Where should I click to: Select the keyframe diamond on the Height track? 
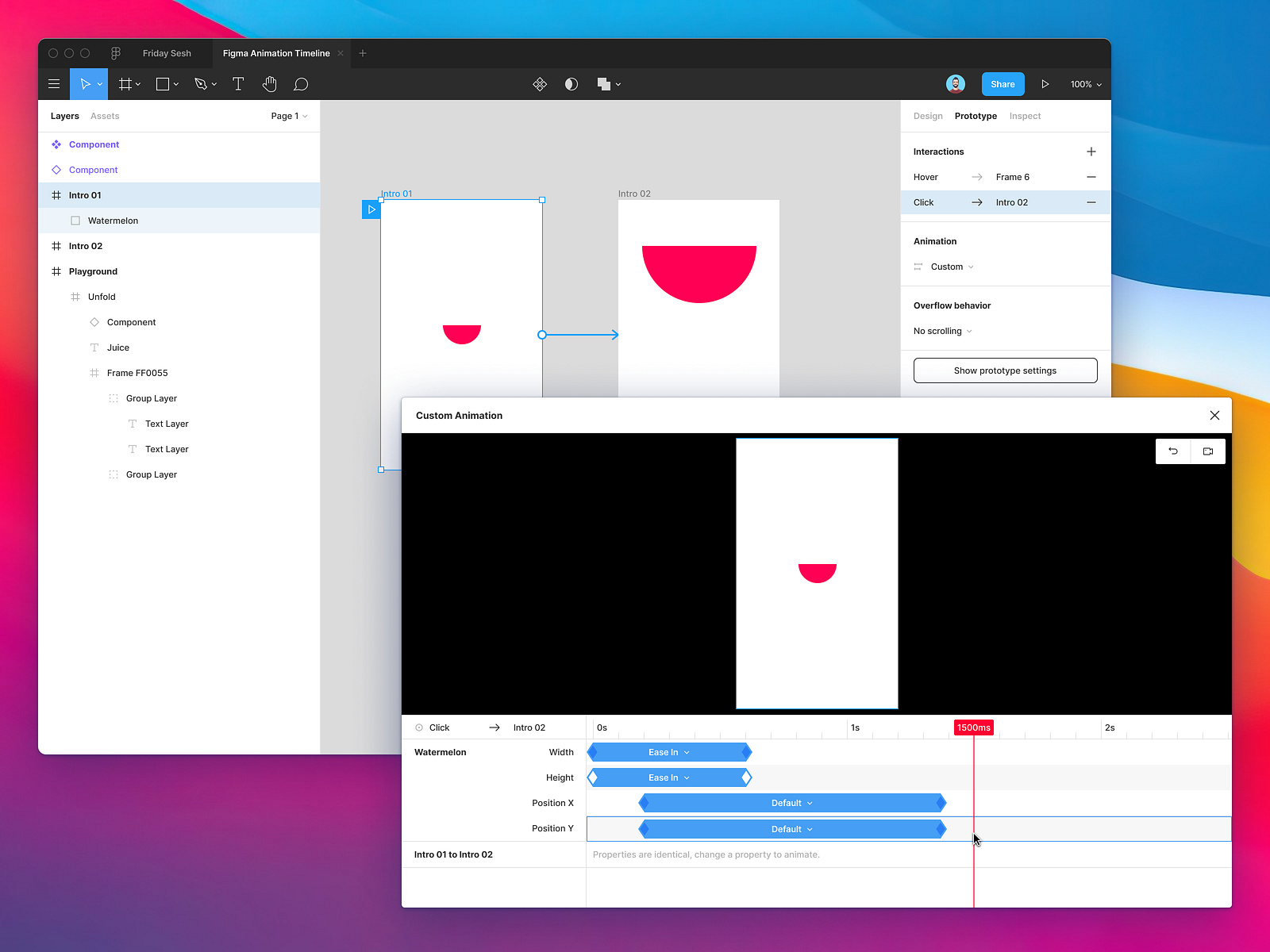(591, 777)
